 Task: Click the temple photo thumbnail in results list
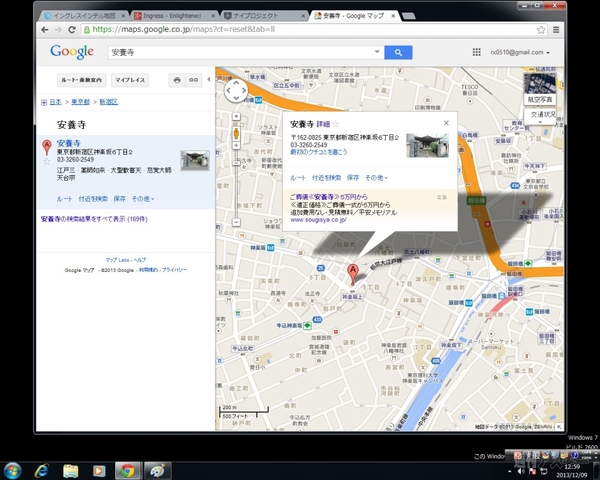pyautogui.click(x=195, y=160)
